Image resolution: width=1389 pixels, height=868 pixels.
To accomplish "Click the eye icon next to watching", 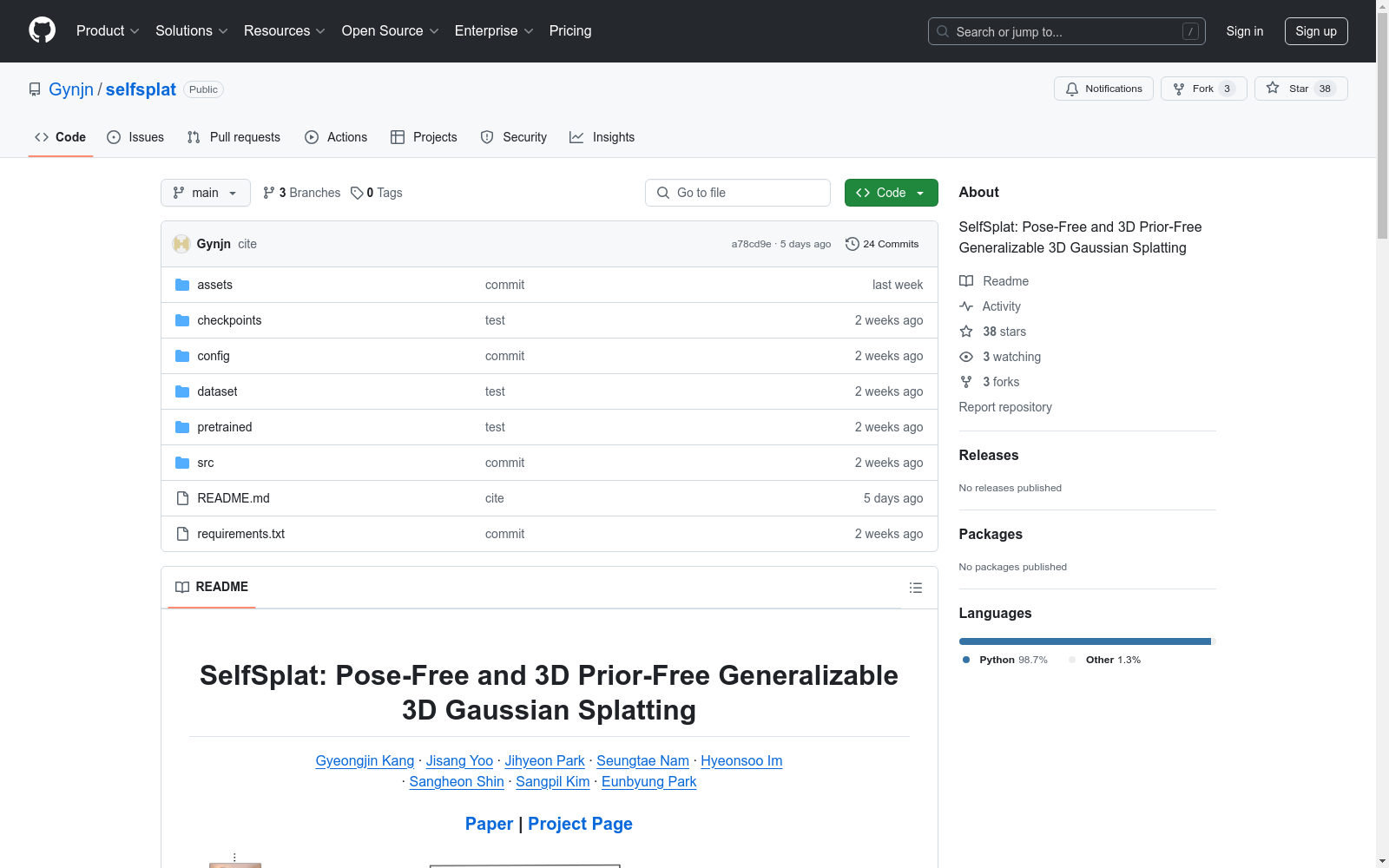I will pos(966,357).
